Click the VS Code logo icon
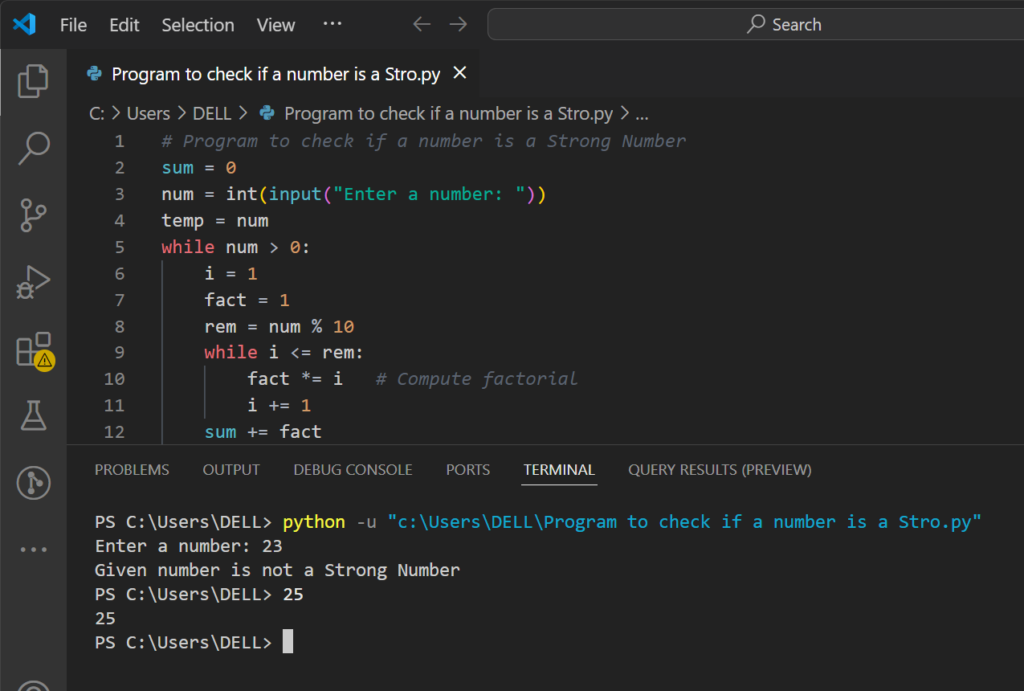Viewport: 1024px width, 691px height. pyautogui.click(x=24, y=25)
